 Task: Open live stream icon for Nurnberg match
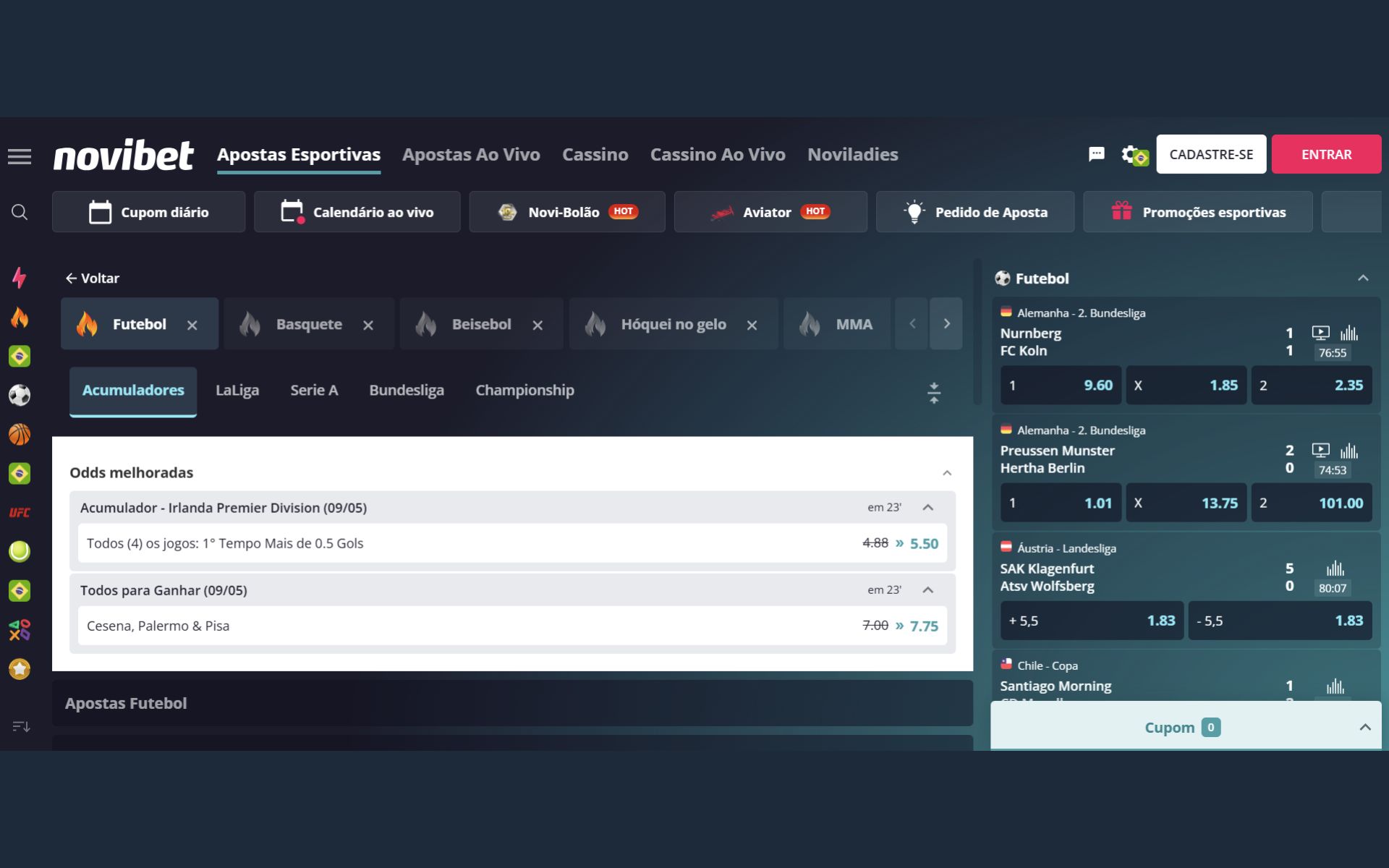click(1321, 333)
